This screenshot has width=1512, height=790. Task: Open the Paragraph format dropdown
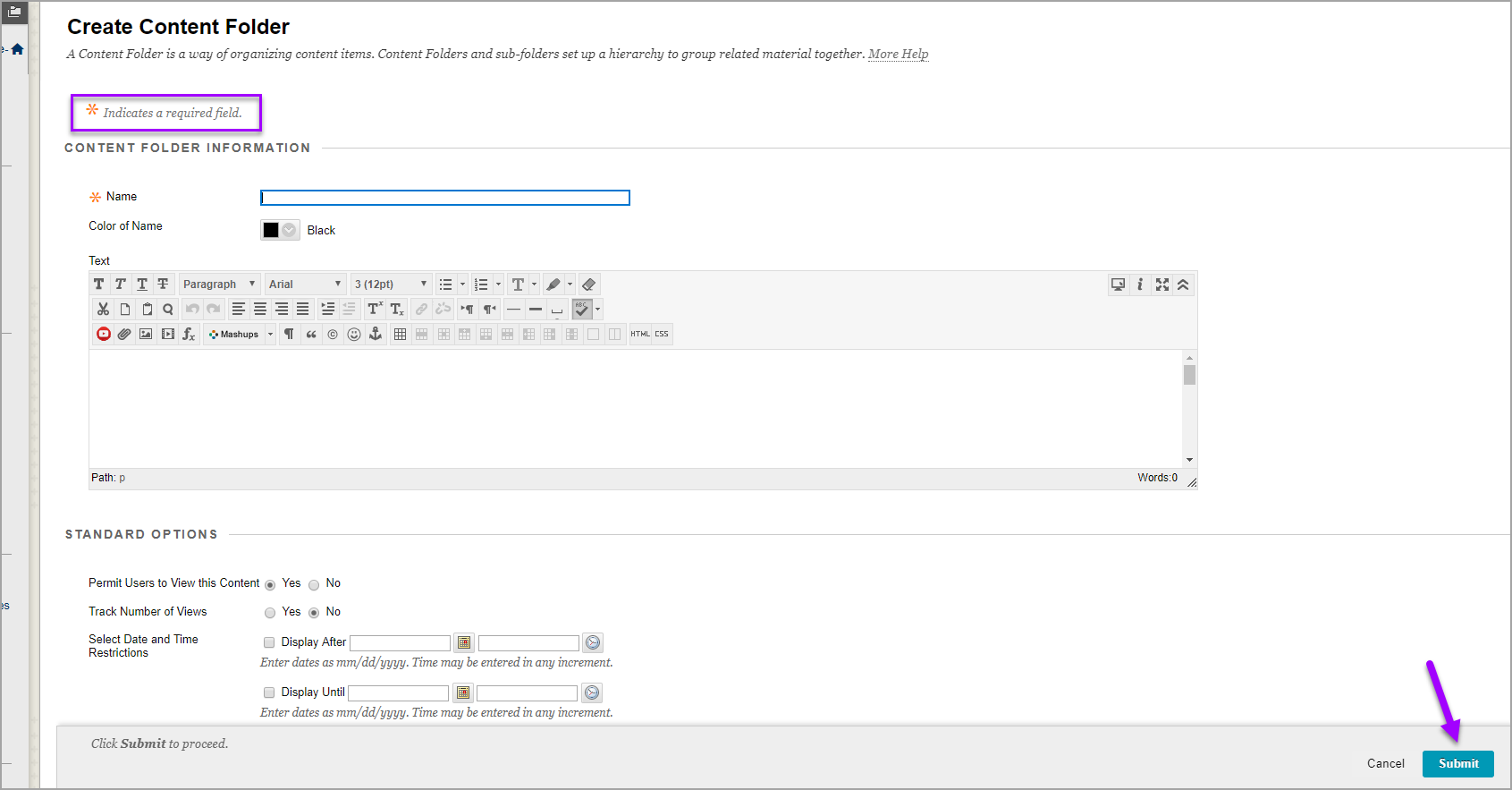coord(219,285)
